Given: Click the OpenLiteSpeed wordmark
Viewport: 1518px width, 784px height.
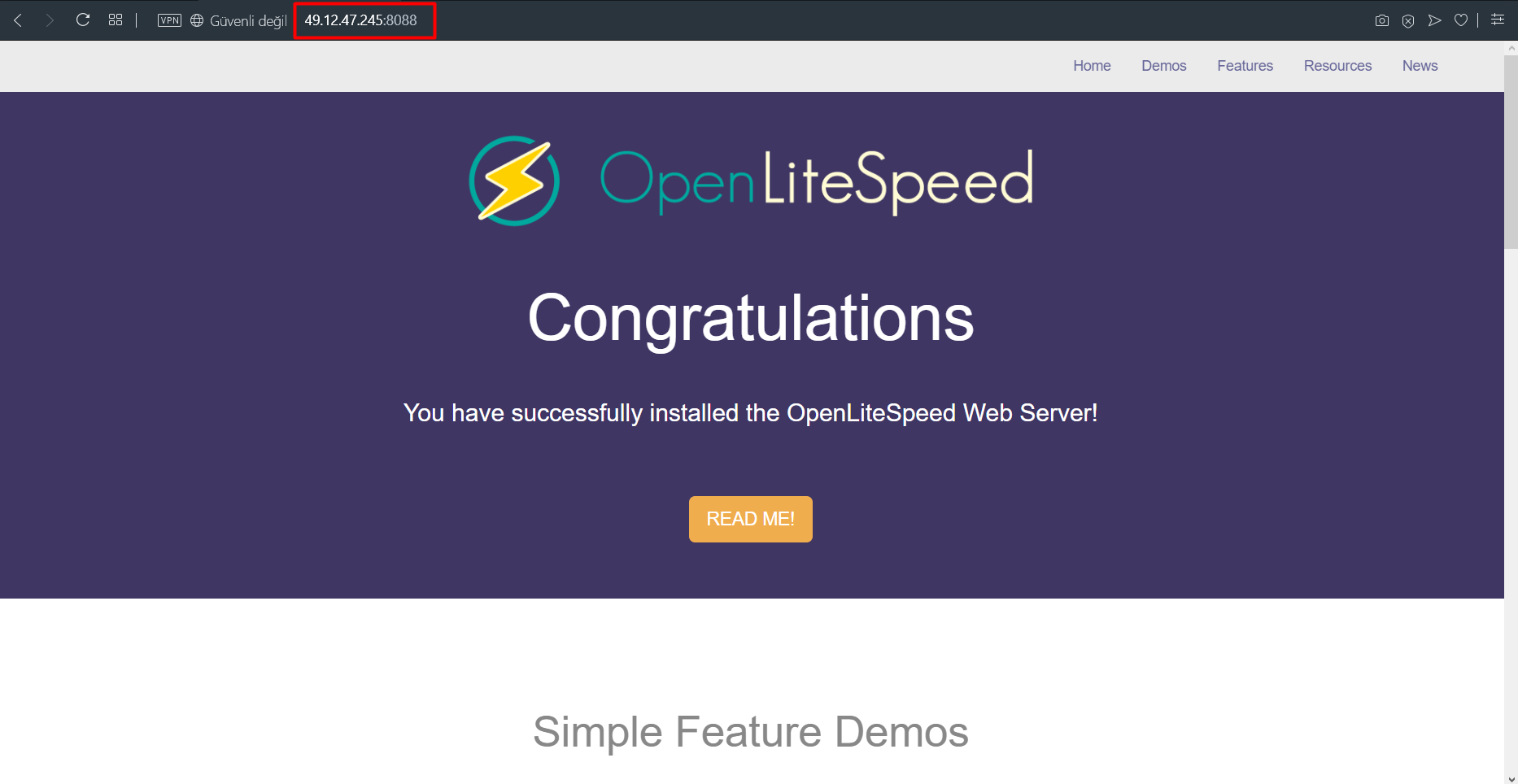Looking at the screenshot, I should point(817,181).
